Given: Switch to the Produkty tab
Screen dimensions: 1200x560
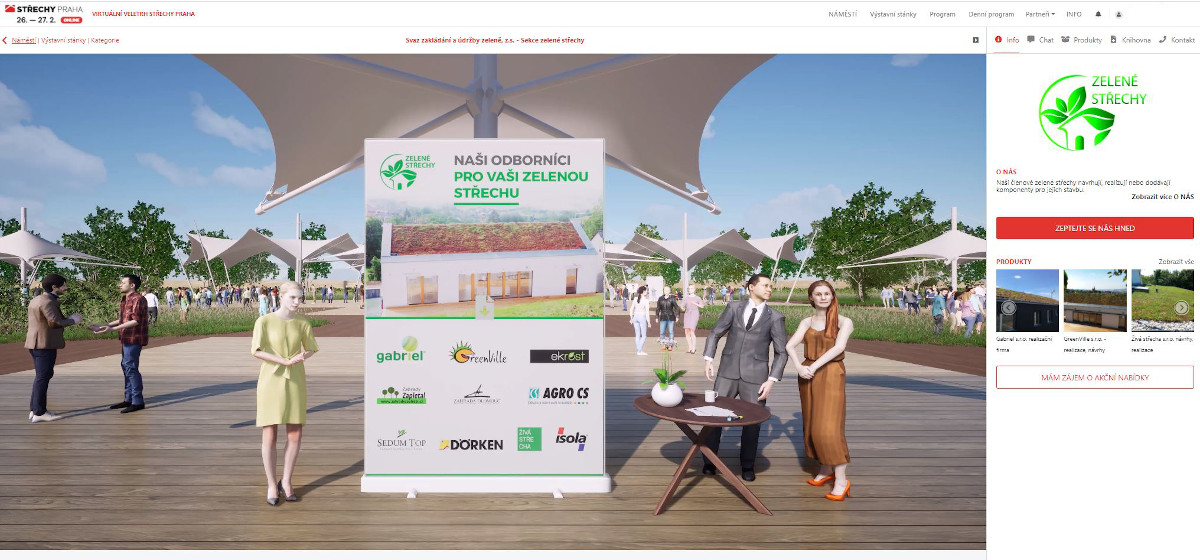Looking at the screenshot, I should click(x=1081, y=40).
